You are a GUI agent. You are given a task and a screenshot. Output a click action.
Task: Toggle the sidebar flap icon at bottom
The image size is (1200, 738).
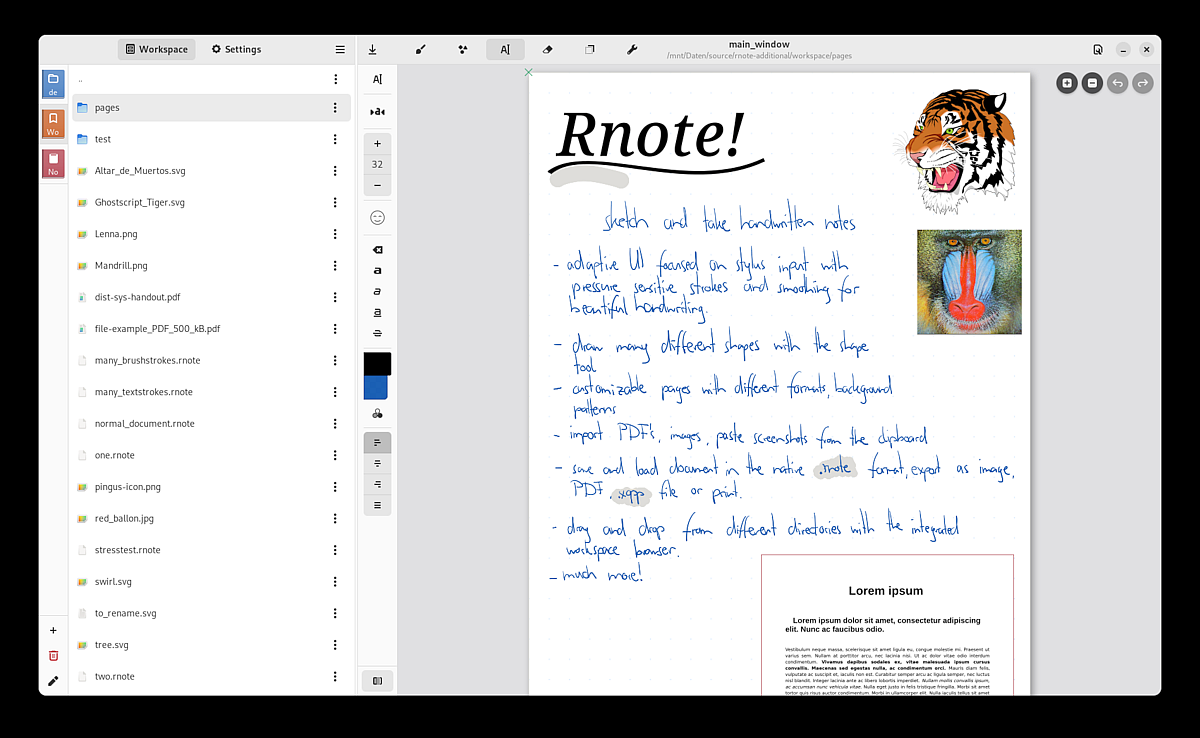point(377,681)
